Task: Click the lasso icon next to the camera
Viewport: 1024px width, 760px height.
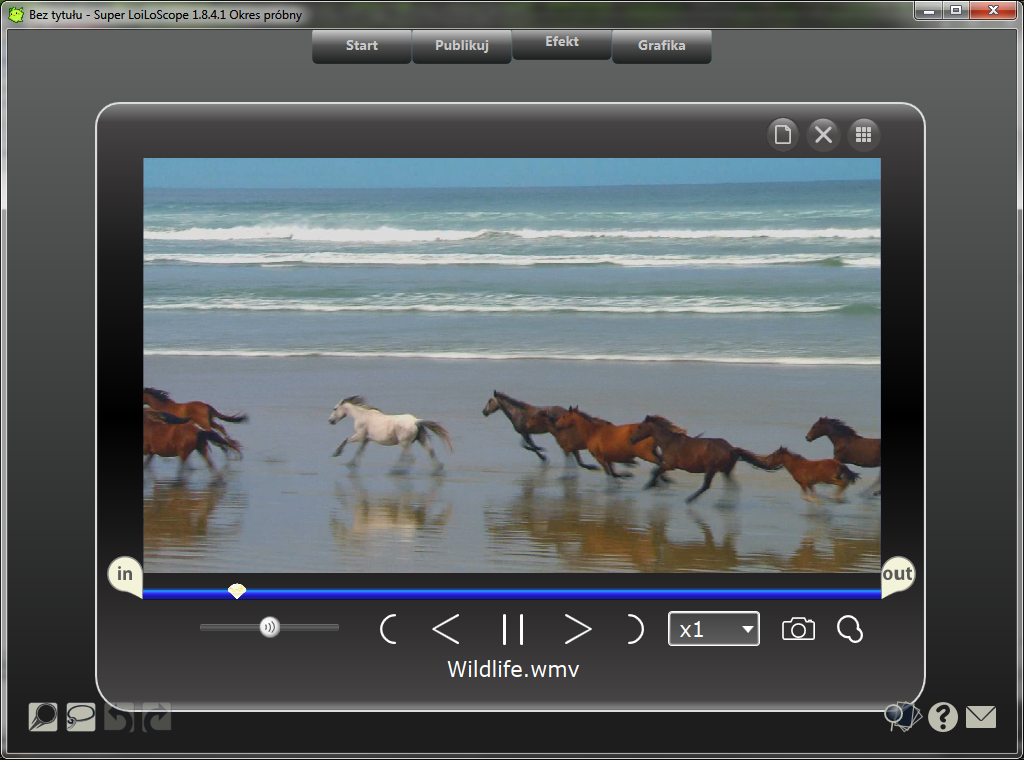Action: point(850,629)
